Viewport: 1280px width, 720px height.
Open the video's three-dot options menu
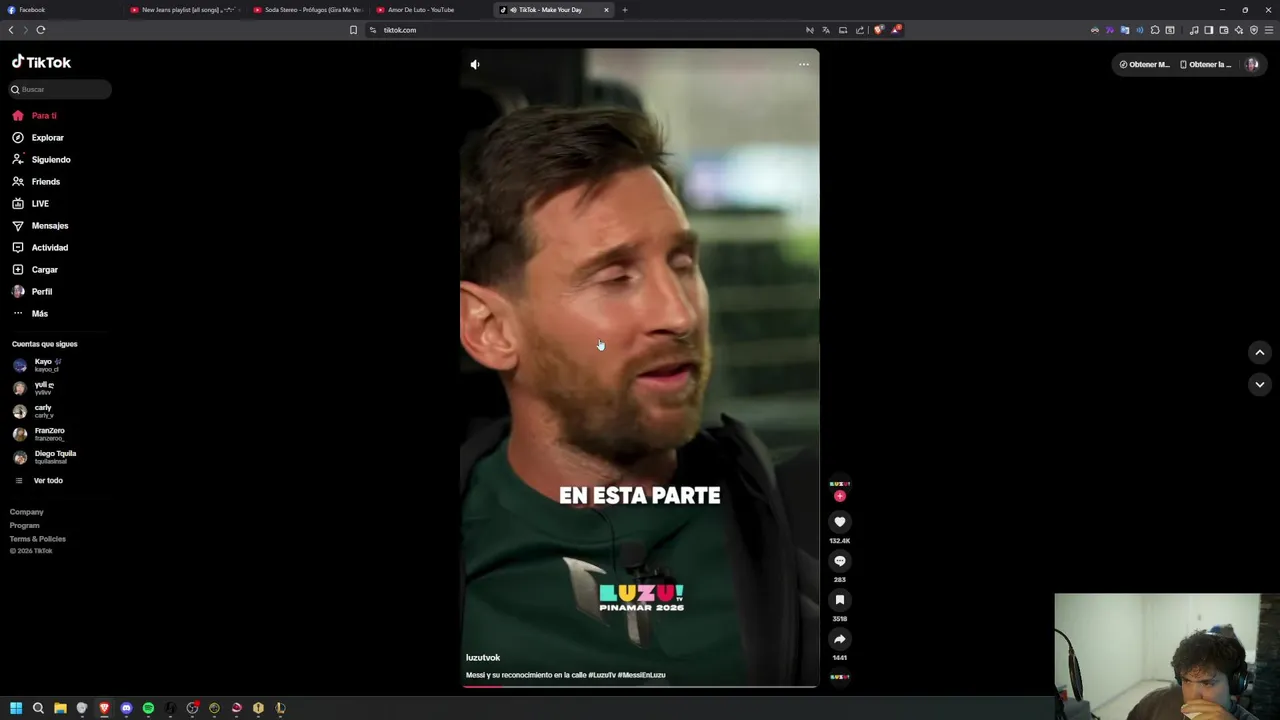804,64
